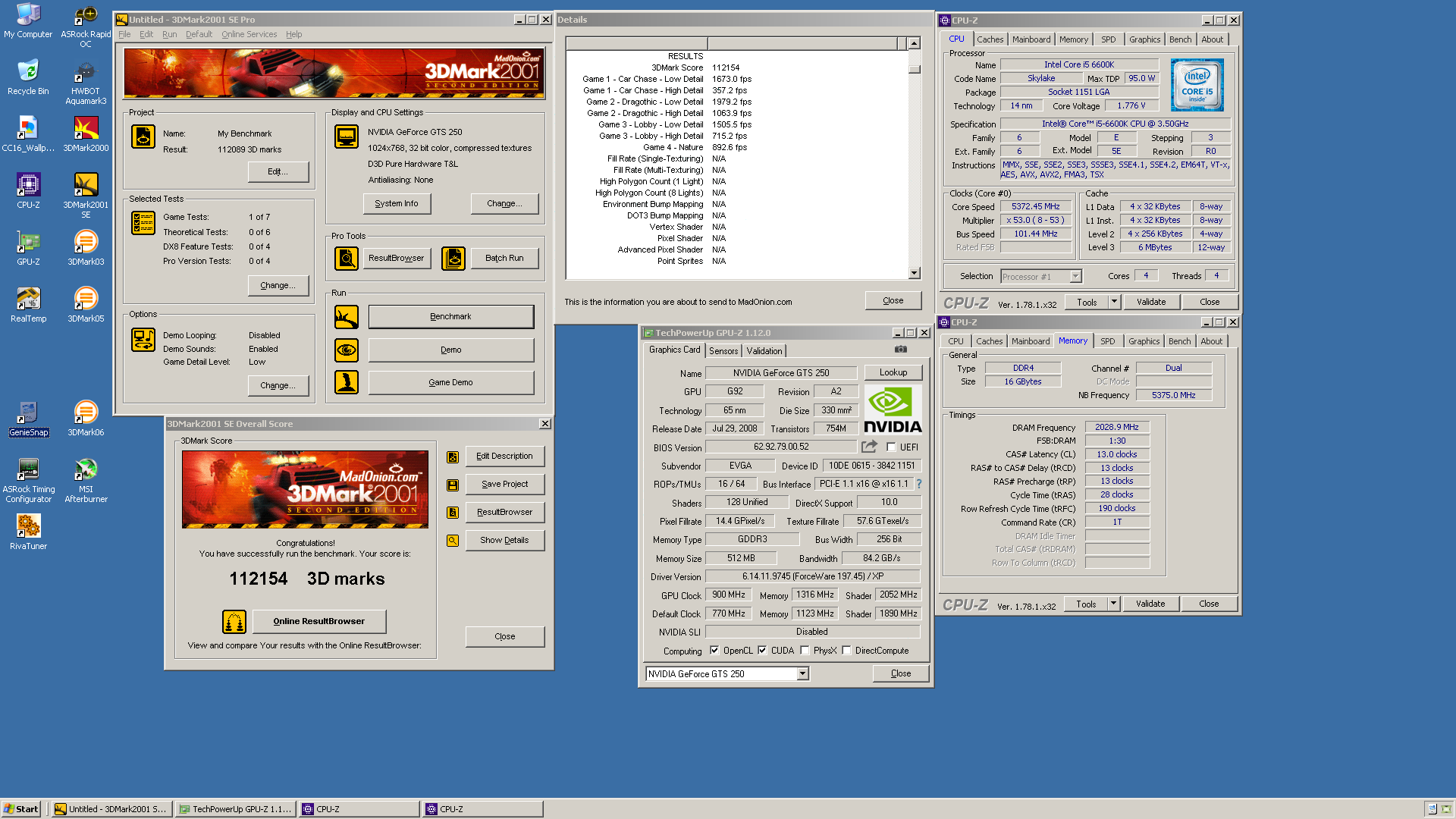This screenshot has height=819, width=1456.
Task: Click the BIOS version share icon in GPU-Z
Action: point(869,447)
